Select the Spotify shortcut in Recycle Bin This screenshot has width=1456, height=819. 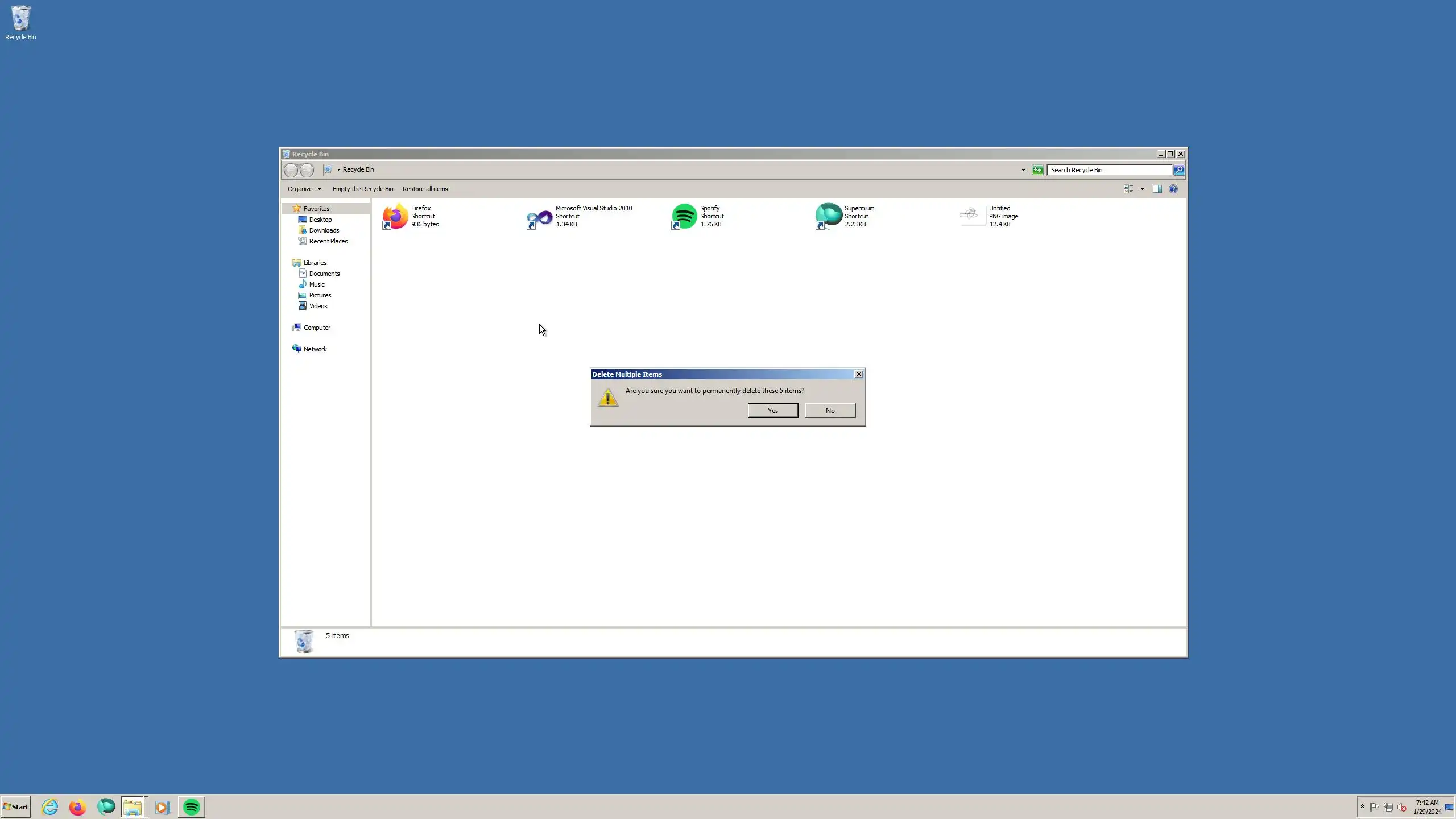(x=684, y=216)
